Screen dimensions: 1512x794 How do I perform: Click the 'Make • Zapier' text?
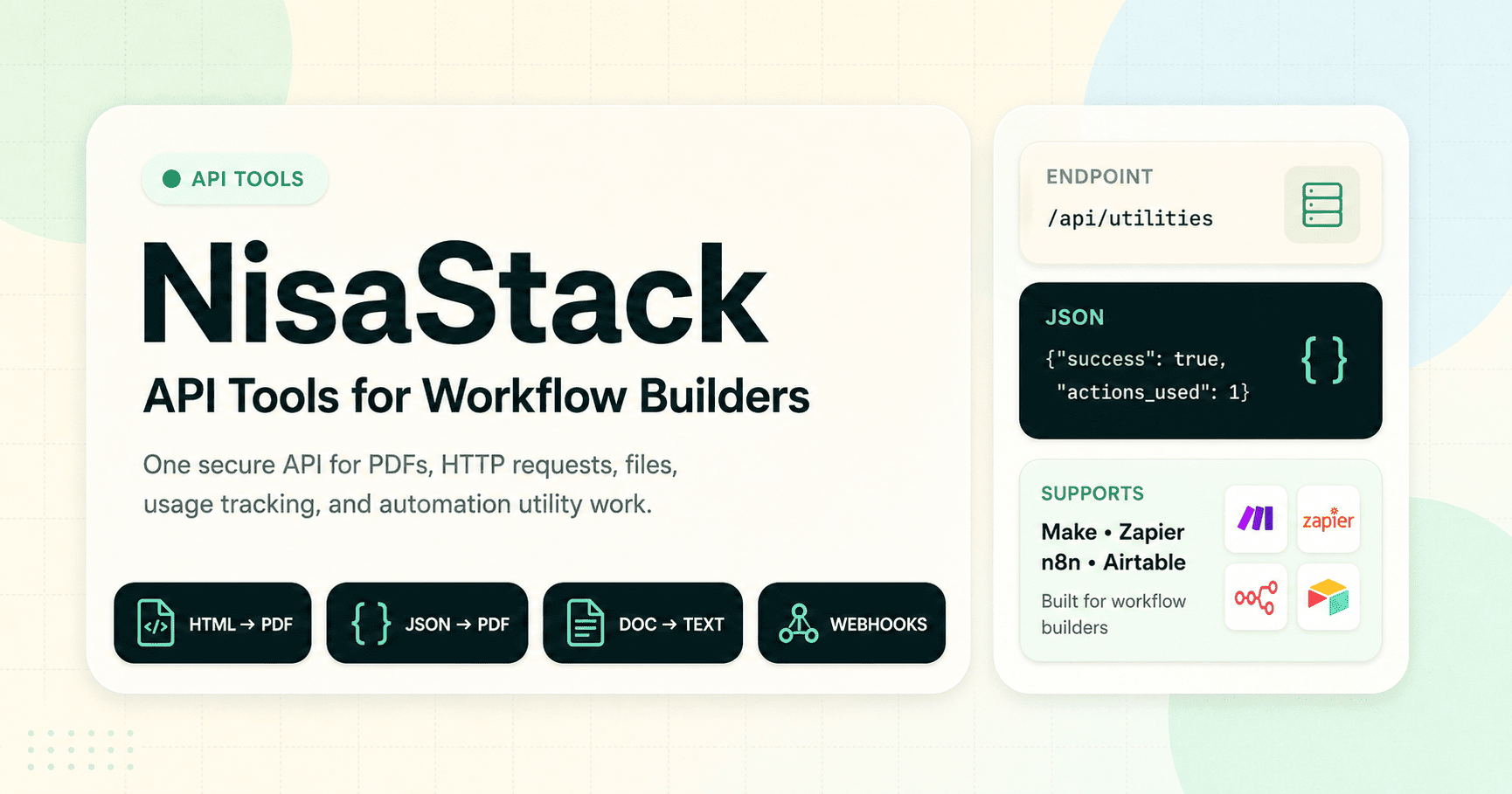(x=1113, y=532)
